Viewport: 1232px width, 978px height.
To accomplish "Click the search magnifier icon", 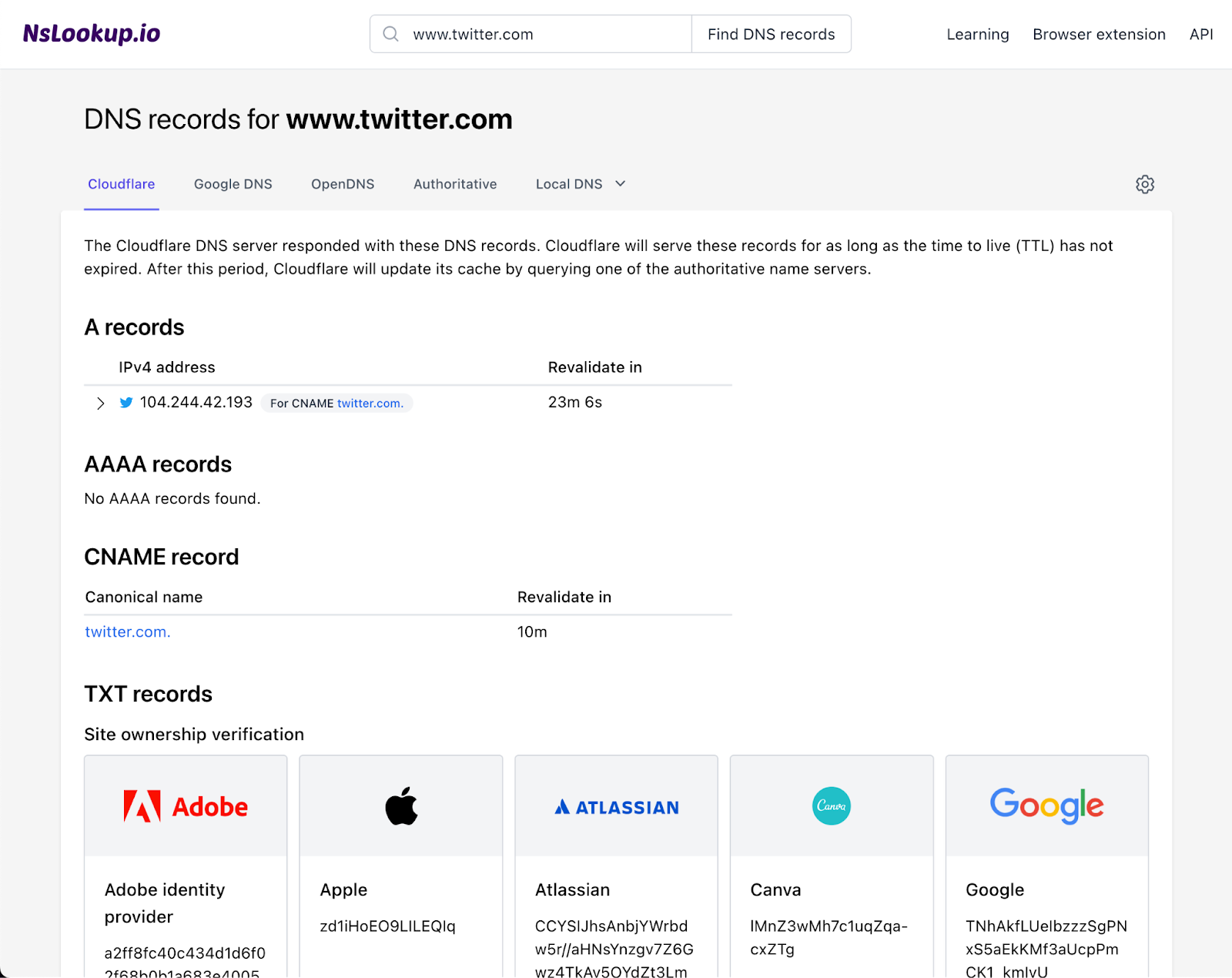I will point(390,34).
